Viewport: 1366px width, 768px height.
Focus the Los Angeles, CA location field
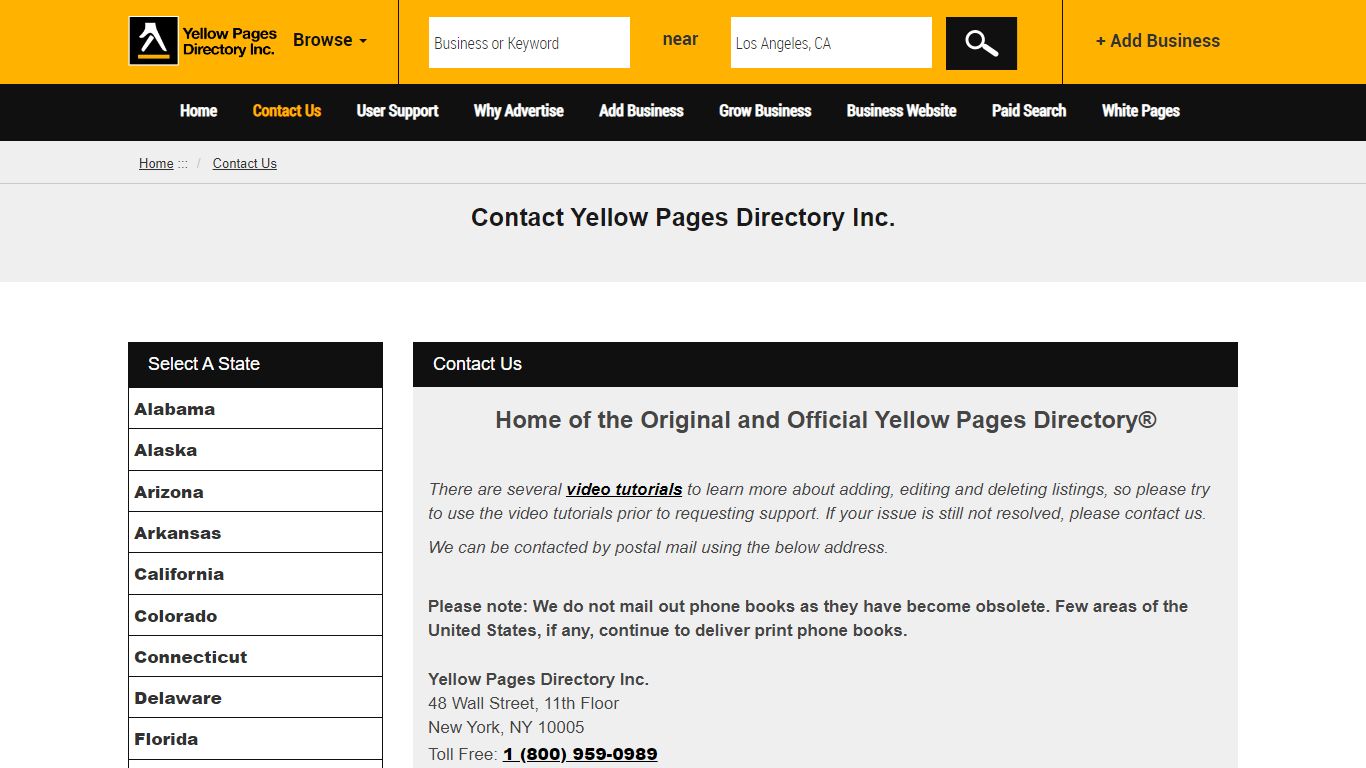click(x=831, y=43)
